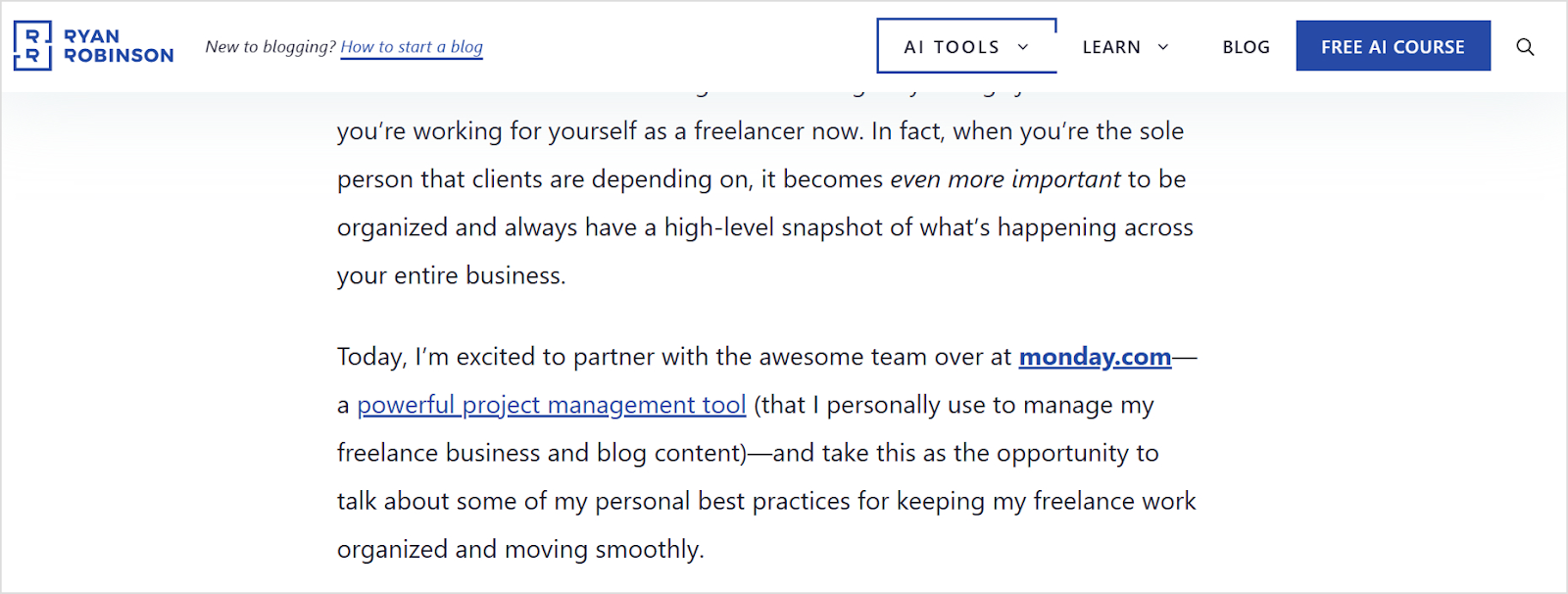1568x594 pixels.
Task: Click the chevron arrow beside AI Tools
Action: pos(1023,47)
